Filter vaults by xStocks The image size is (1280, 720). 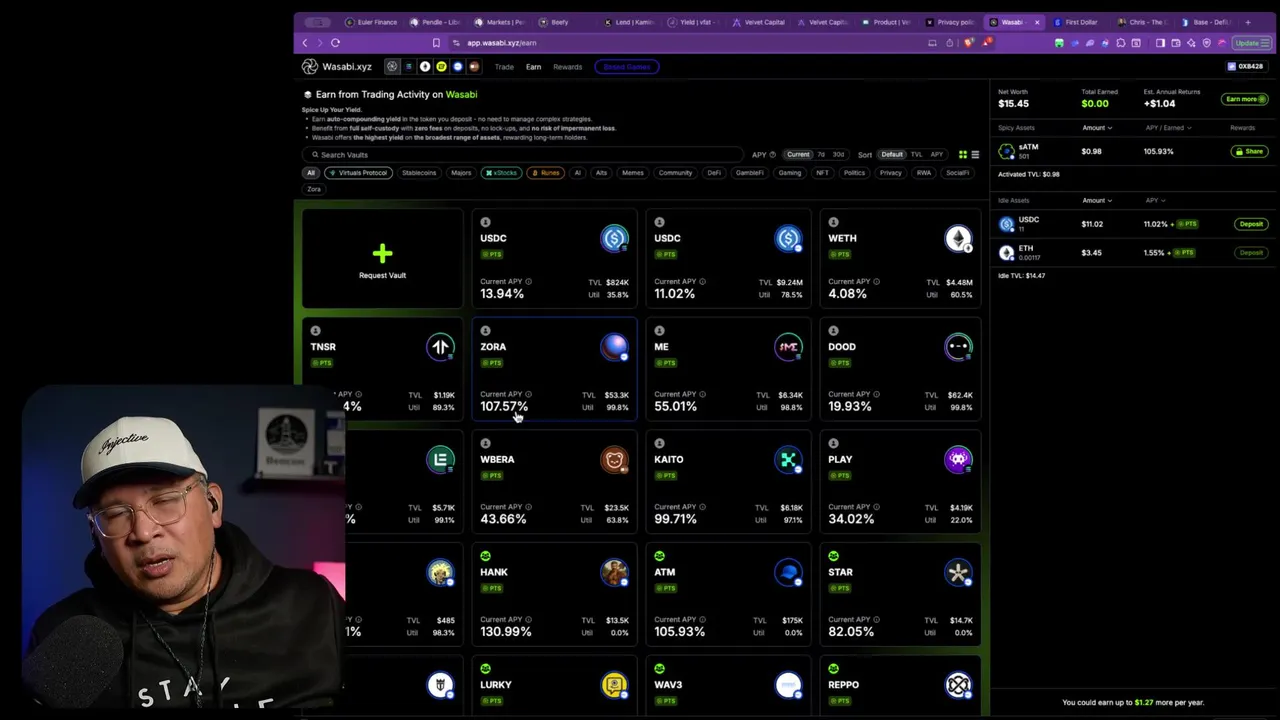(502, 173)
